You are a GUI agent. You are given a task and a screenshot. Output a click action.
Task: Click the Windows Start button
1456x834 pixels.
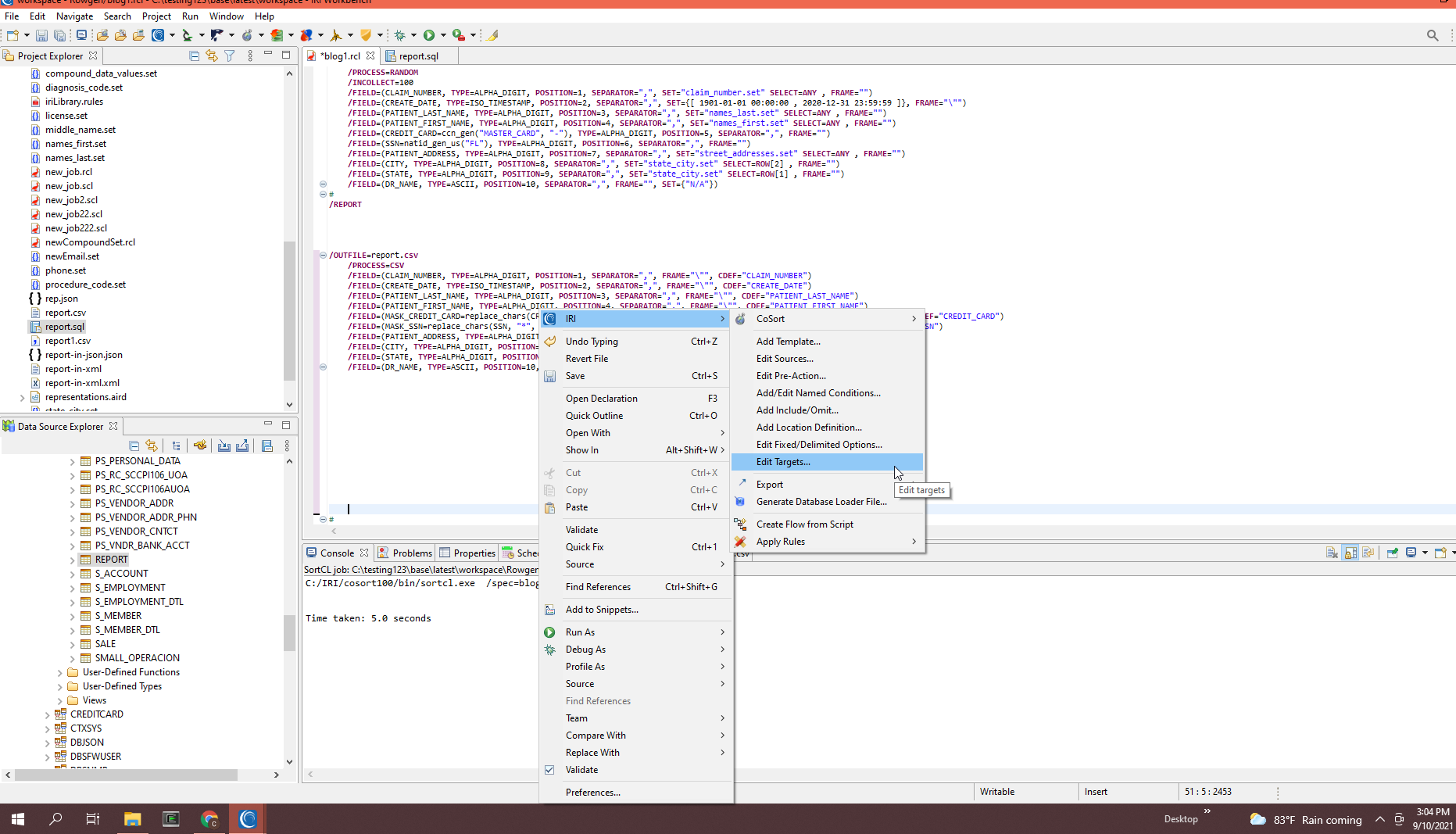(x=18, y=819)
